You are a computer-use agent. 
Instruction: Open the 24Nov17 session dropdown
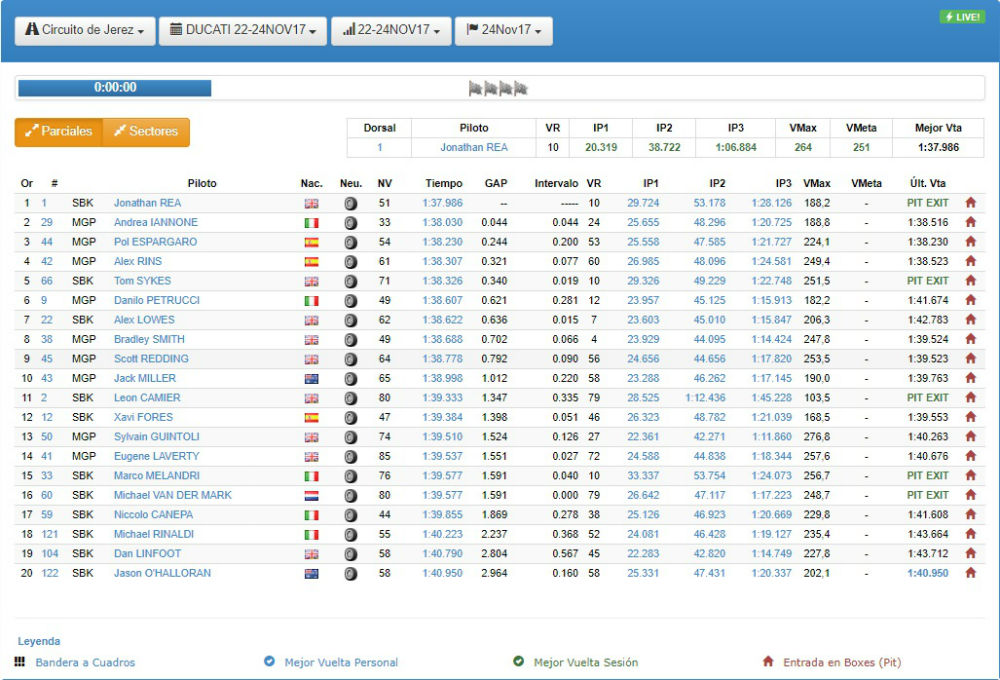pyautogui.click(x=503, y=31)
